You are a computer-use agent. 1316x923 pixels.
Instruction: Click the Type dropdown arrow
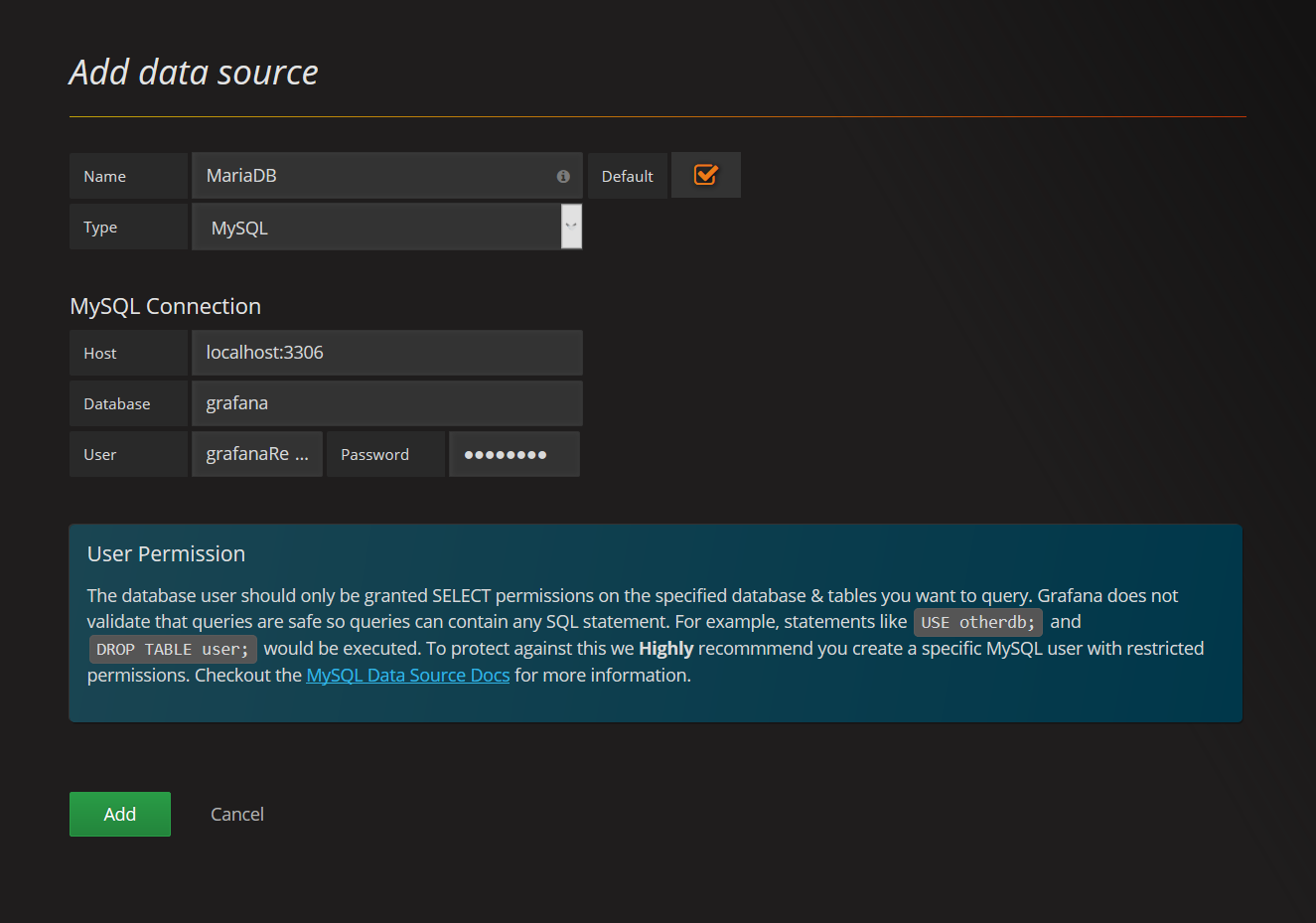(571, 227)
